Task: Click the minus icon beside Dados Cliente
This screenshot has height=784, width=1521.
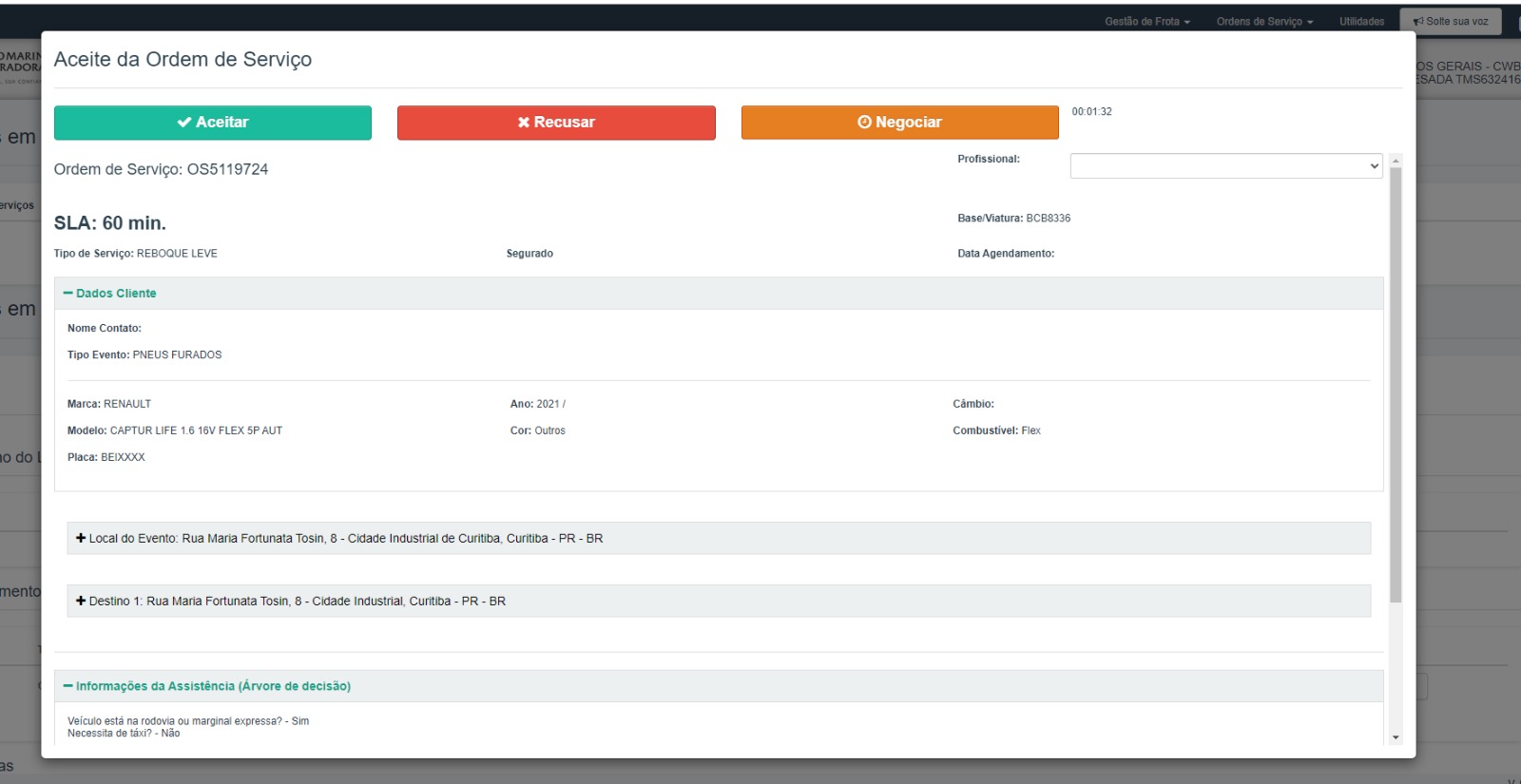Action: click(67, 294)
